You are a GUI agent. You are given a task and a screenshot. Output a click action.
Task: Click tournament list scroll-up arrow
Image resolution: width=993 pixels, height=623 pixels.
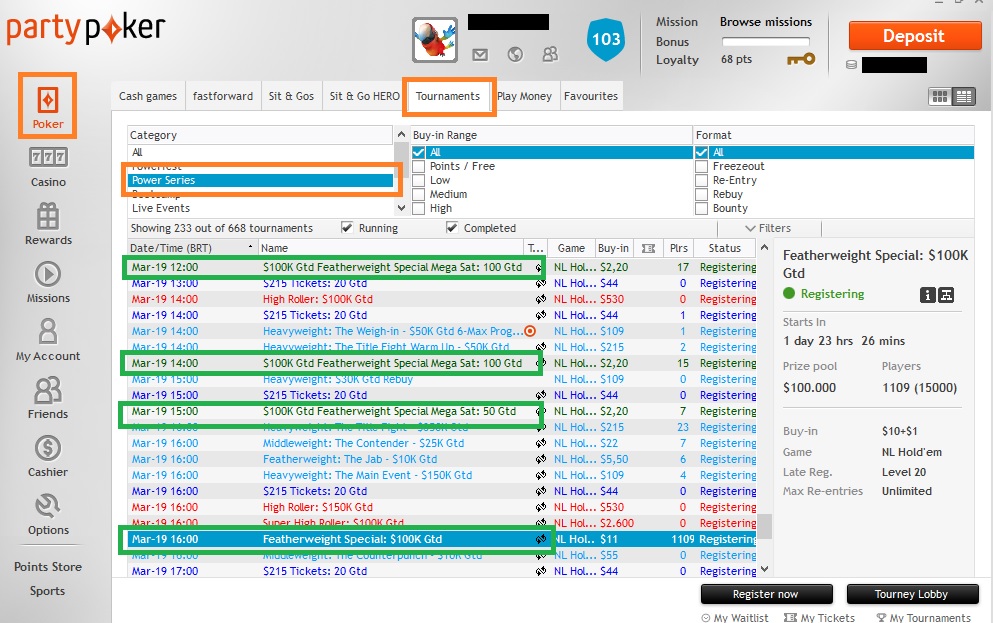click(x=764, y=248)
